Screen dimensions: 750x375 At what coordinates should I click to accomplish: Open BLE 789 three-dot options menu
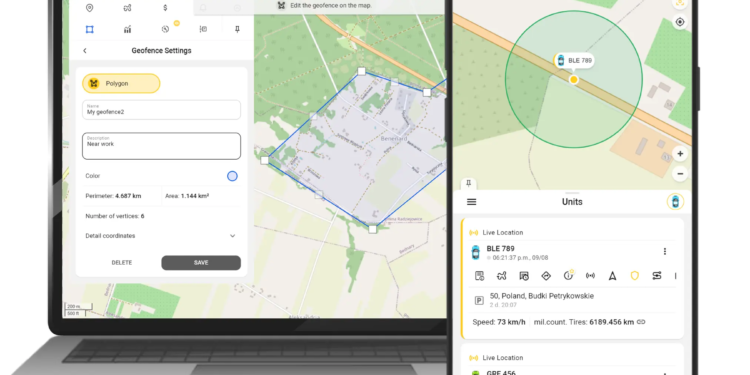[x=664, y=252]
